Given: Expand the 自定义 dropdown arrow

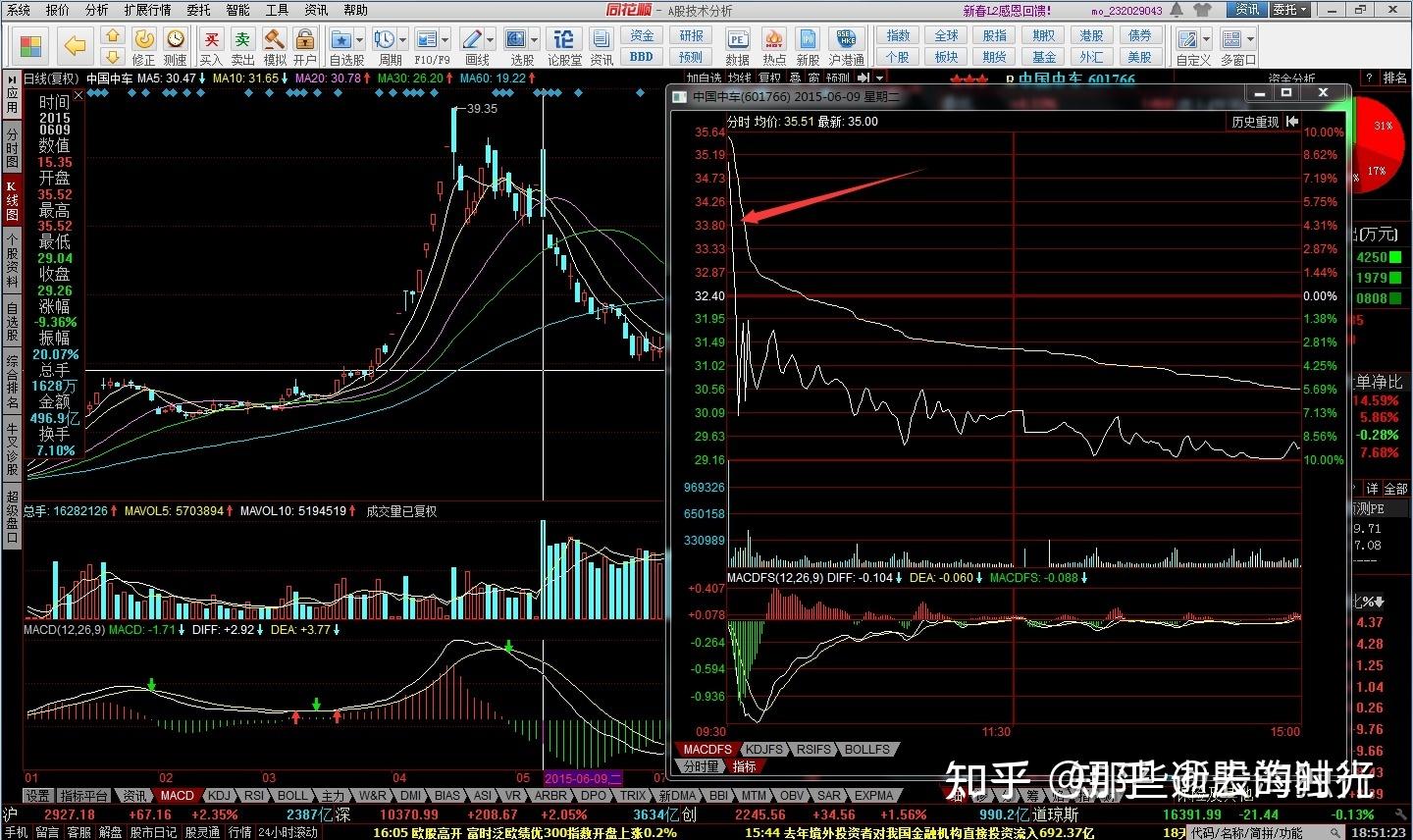Looking at the screenshot, I should [x=1207, y=40].
